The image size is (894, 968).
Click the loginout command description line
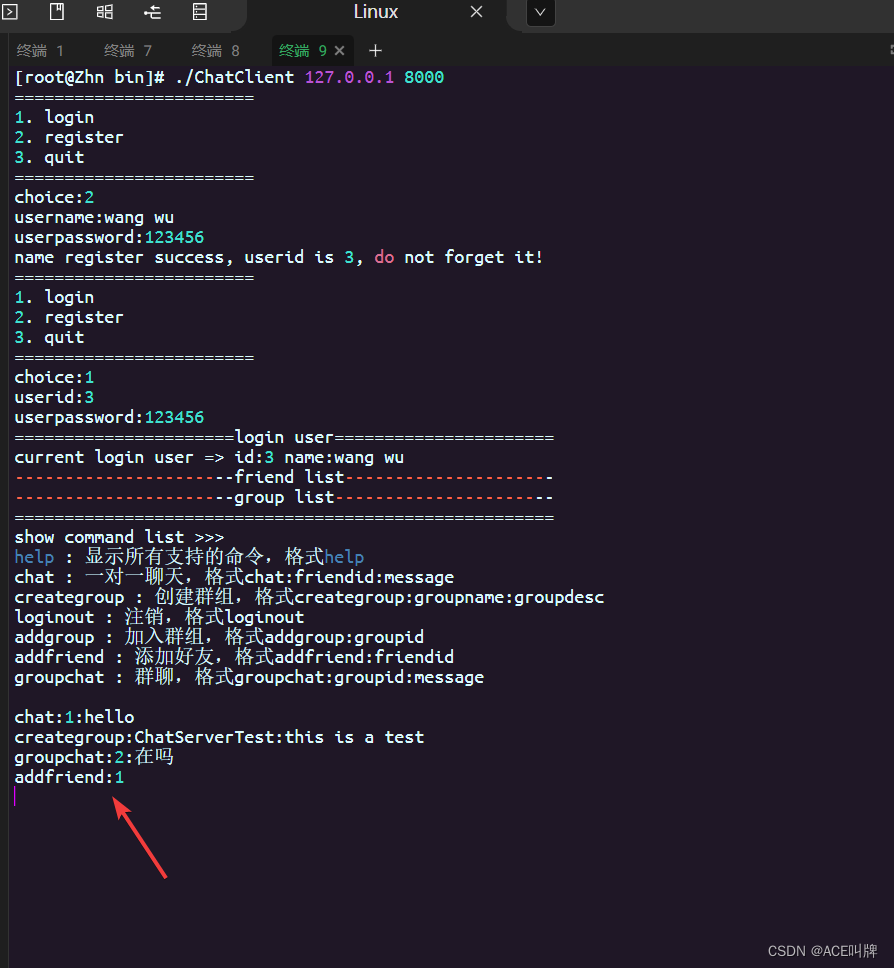click(159, 617)
